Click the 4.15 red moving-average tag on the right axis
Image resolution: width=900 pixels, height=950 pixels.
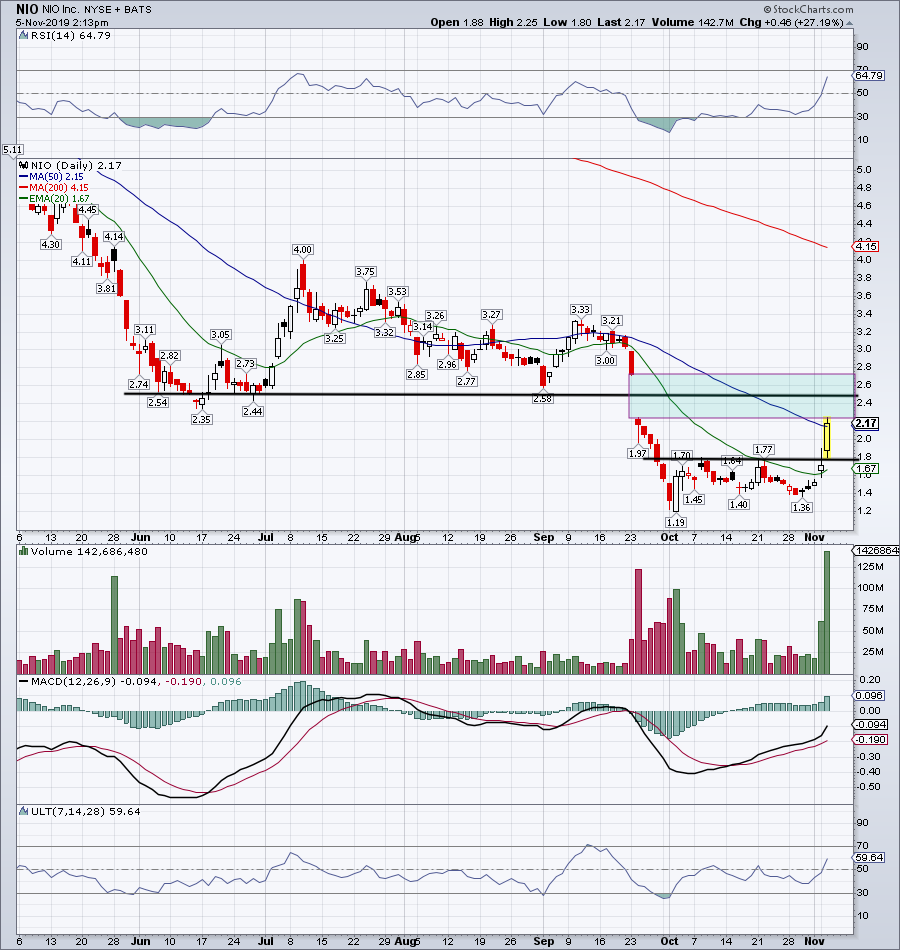(x=865, y=247)
